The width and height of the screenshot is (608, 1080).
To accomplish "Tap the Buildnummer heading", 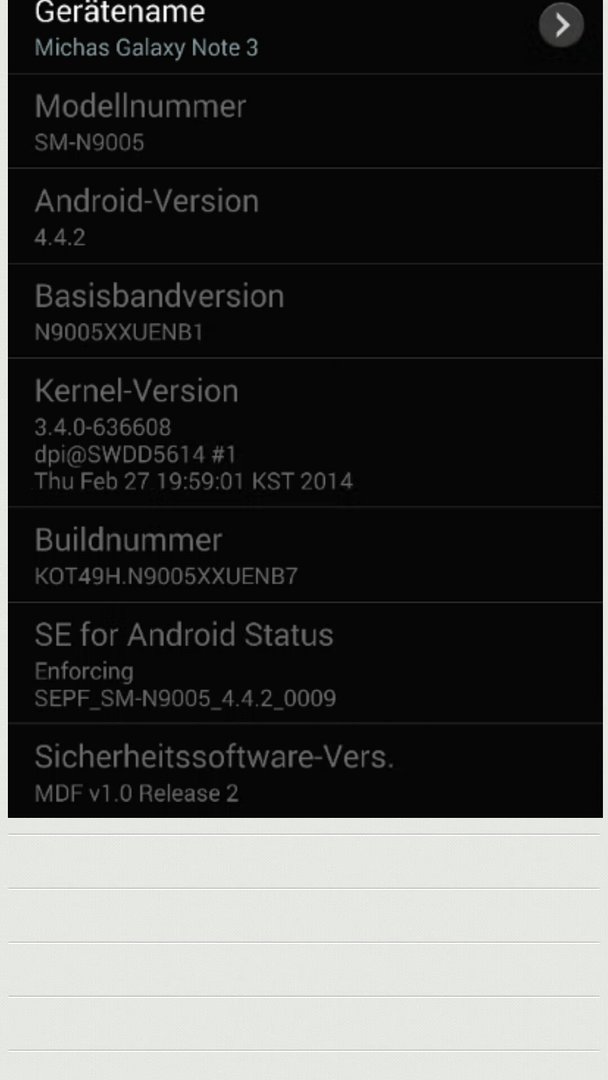I will [x=128, y=540].
